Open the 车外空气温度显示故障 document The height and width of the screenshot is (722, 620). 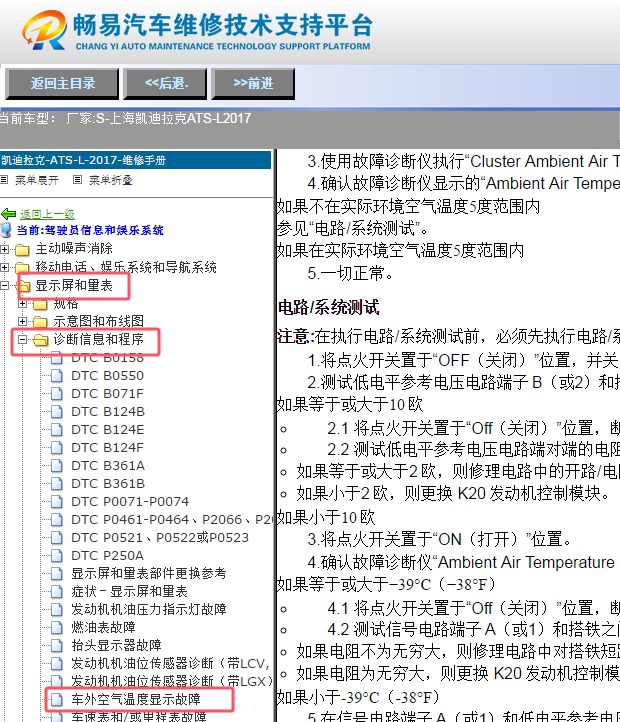[x=136, y=699]
